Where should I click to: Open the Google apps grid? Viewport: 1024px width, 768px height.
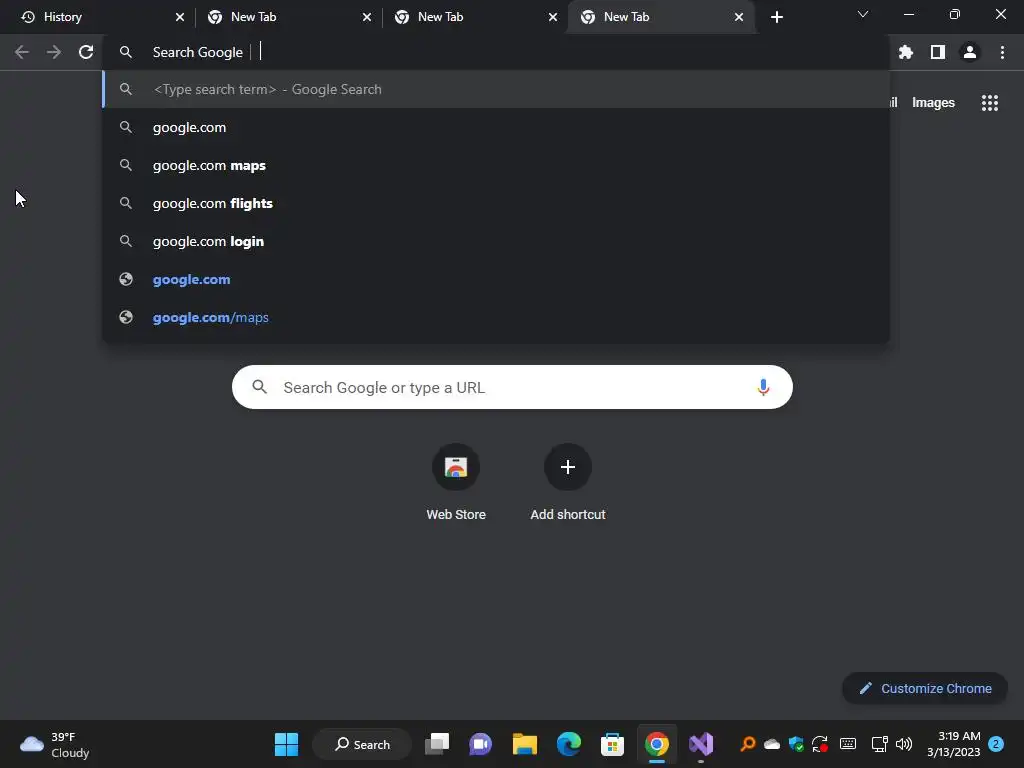(x=990, y=103)
